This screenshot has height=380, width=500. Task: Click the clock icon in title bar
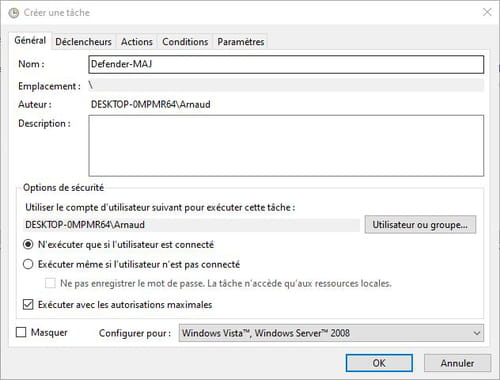coord(14,13)
